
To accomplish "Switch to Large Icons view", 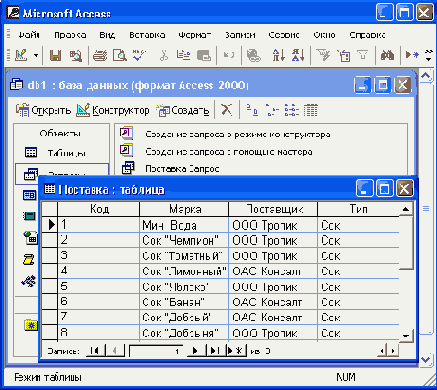I will (252, 110).
